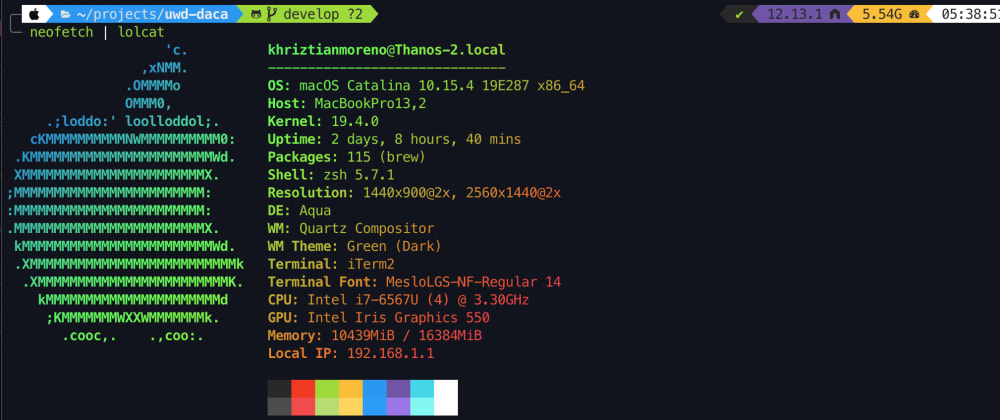Select the ~/projects/uwd-daca path text
The height and width of the screenshot is (420, 1000).
pyautogui.click(x=154, y=14)
